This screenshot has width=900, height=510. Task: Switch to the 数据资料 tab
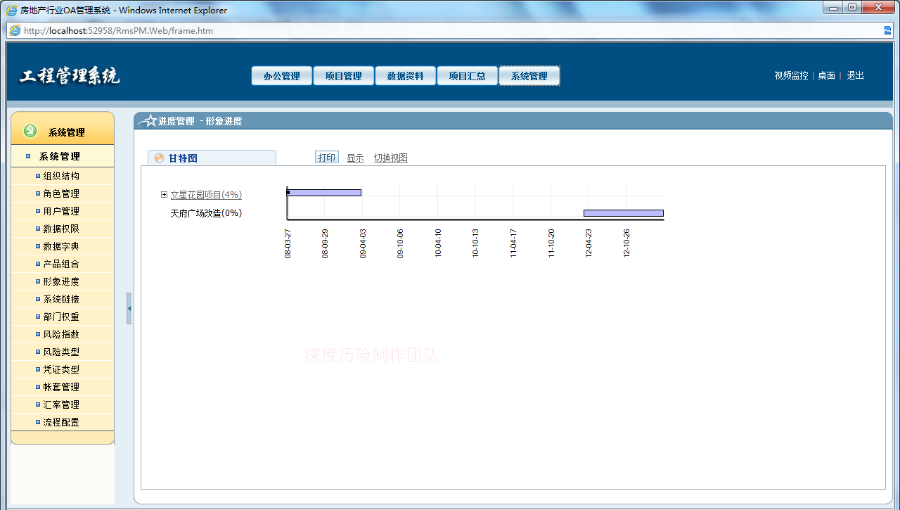coord(405,76)
